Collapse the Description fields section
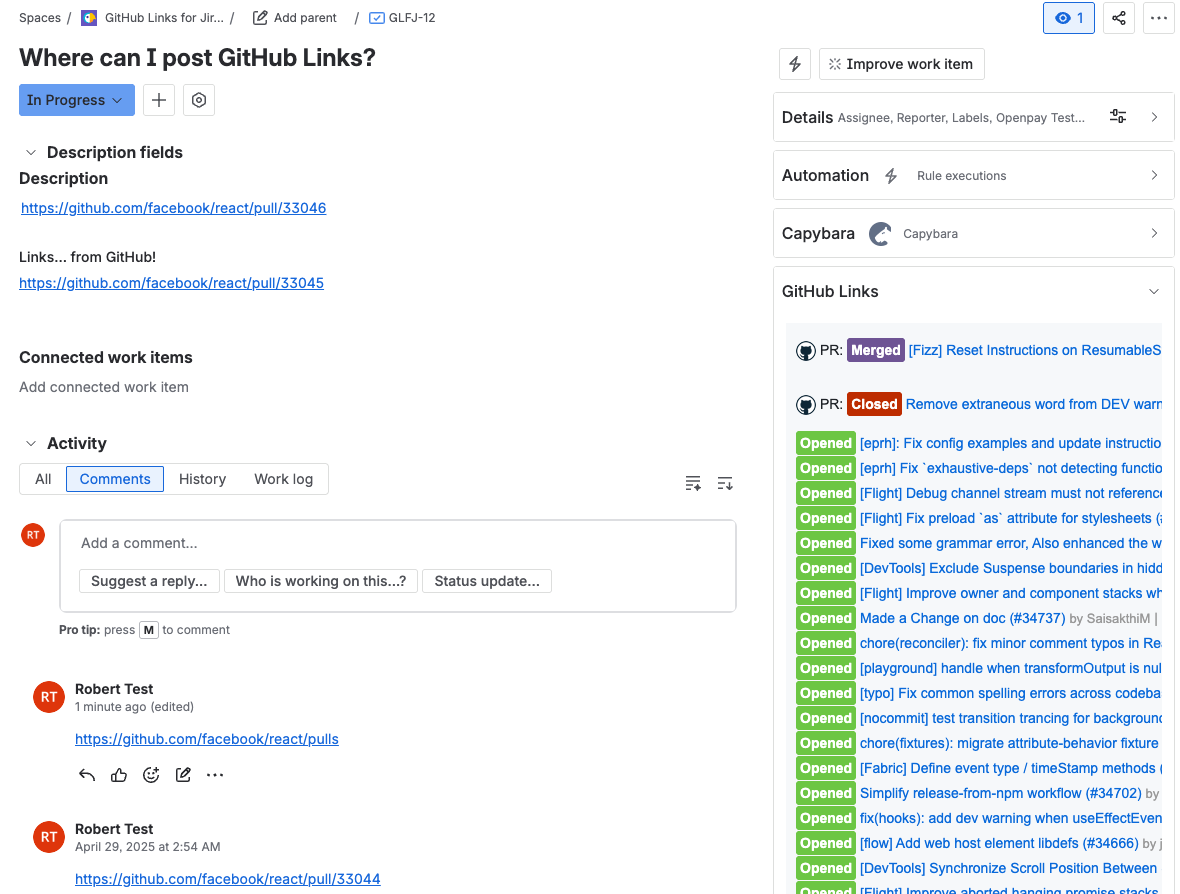 click(x=31, y=153)
